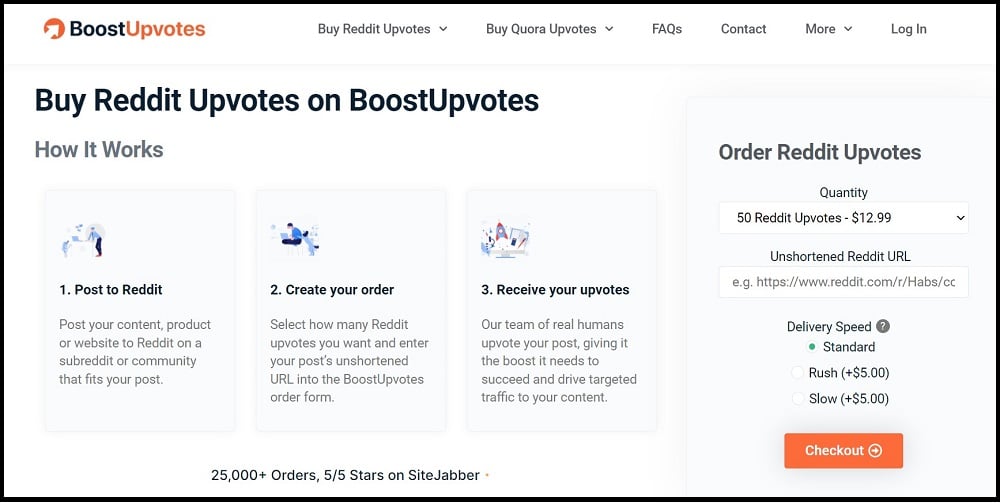1000x503 pixels.
Task: Click the Unshortened Reddit URL input field
Action: [x=843, y=282]
